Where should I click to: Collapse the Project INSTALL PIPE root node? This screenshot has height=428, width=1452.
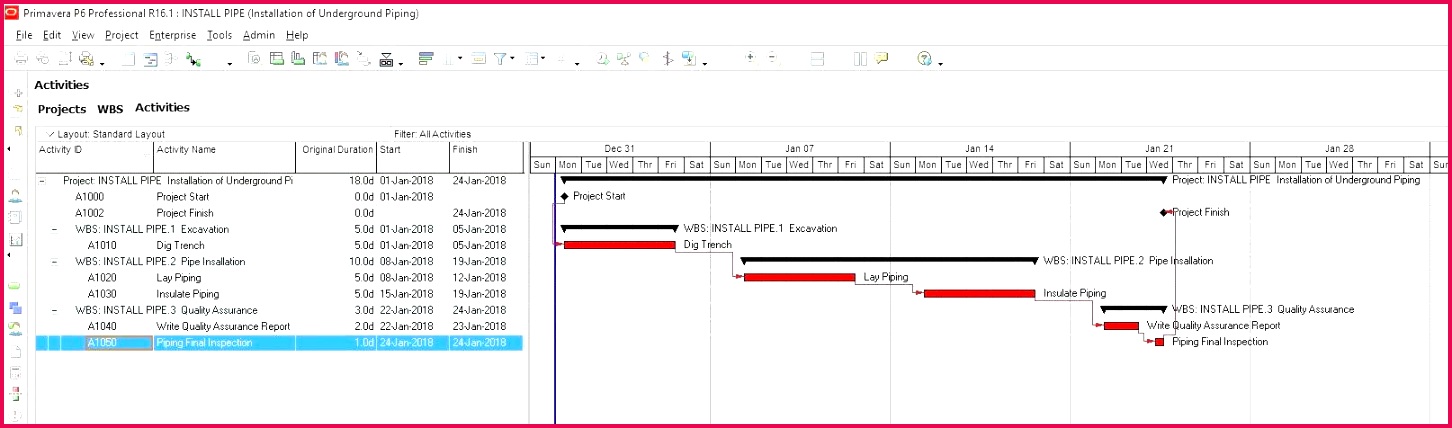coord(41,181)
